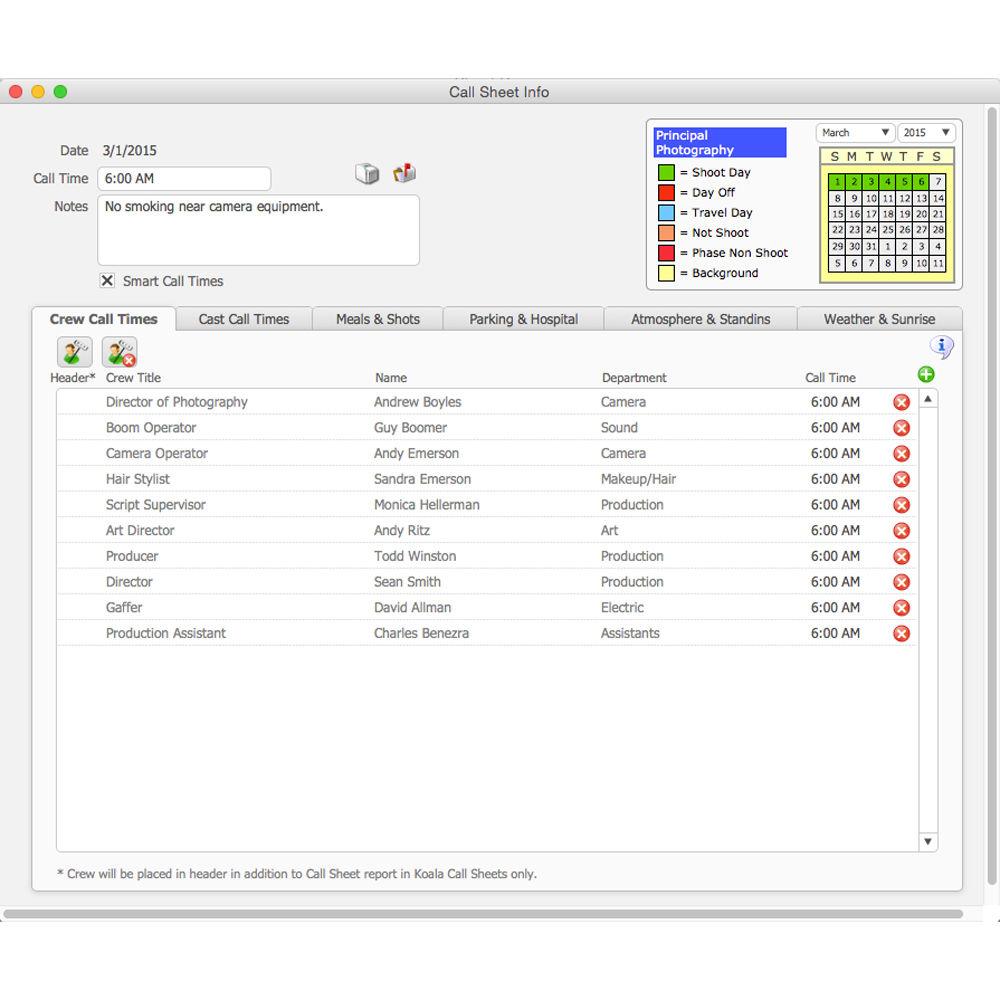1000x1000 pixels.
Task: Uncheck the Smart Call Times checkbox
Action: pos(107,281)
